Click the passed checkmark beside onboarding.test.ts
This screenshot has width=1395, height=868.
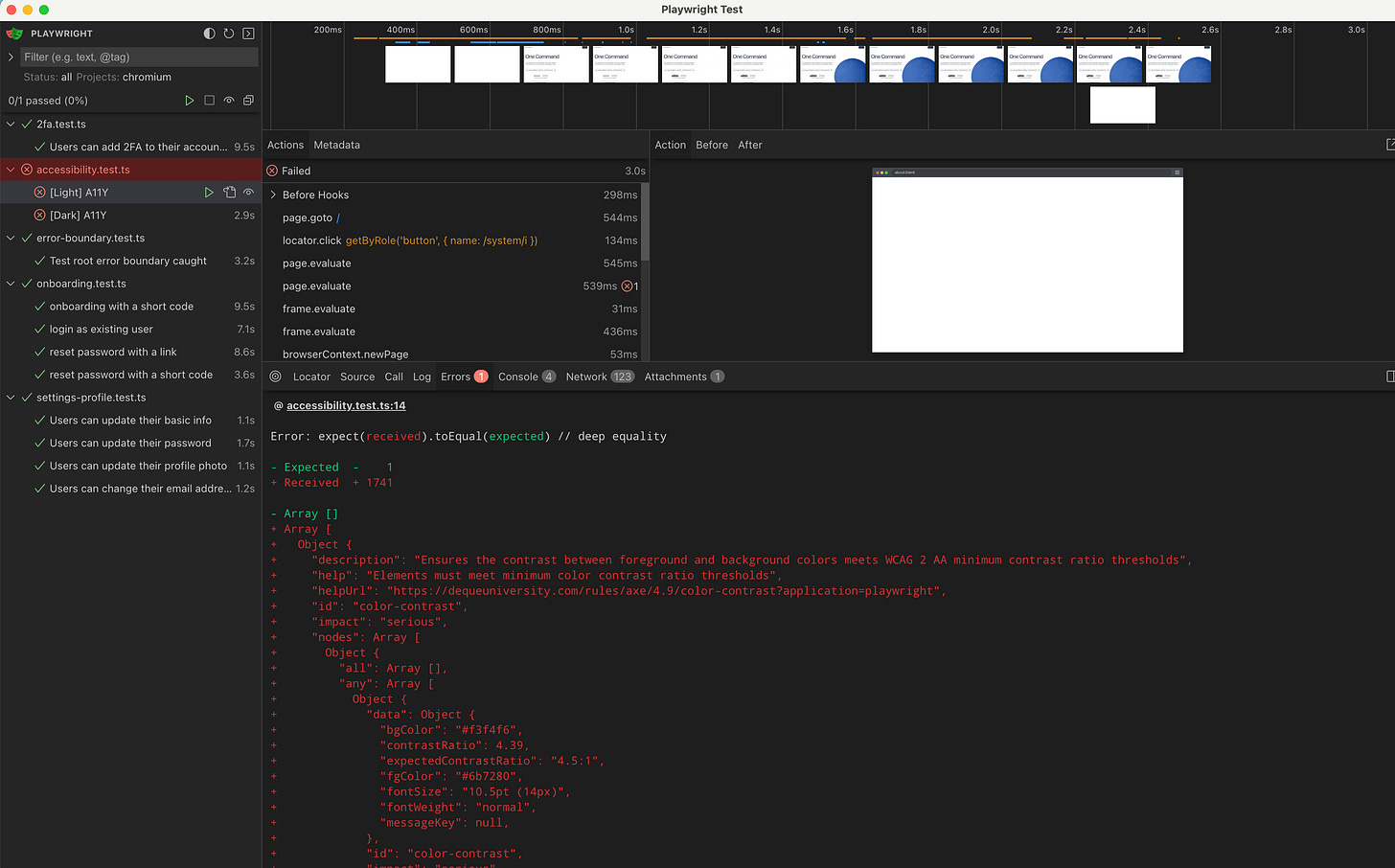[27, 284]
